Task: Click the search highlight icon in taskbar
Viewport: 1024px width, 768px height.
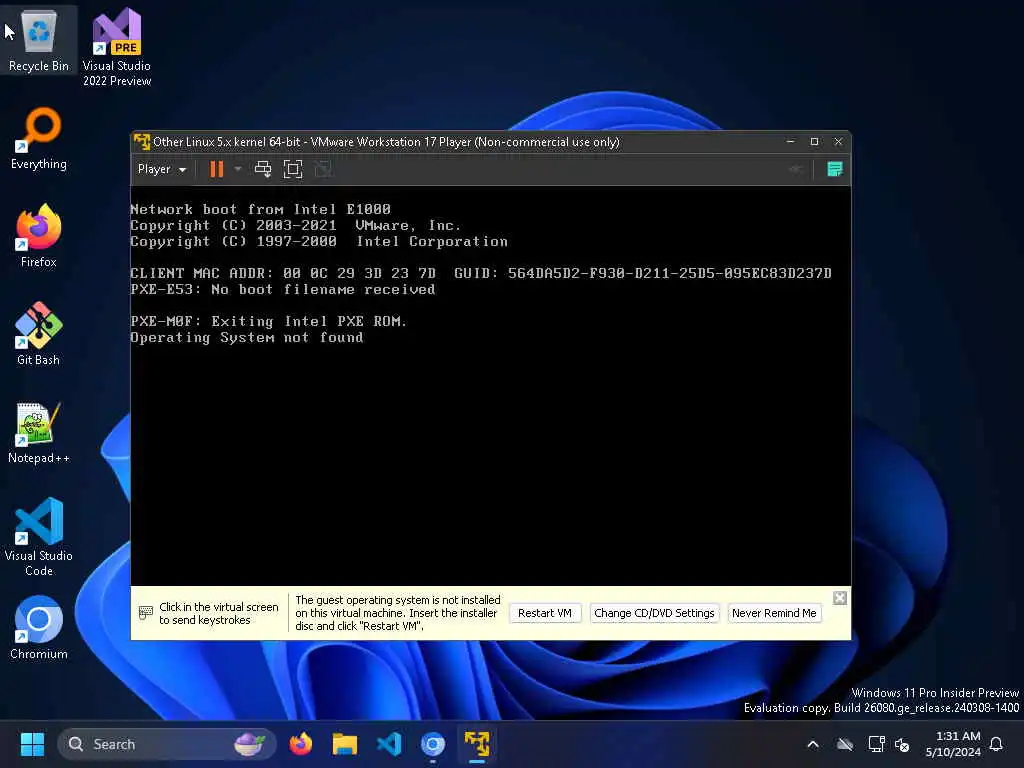Action: (249, 744)
